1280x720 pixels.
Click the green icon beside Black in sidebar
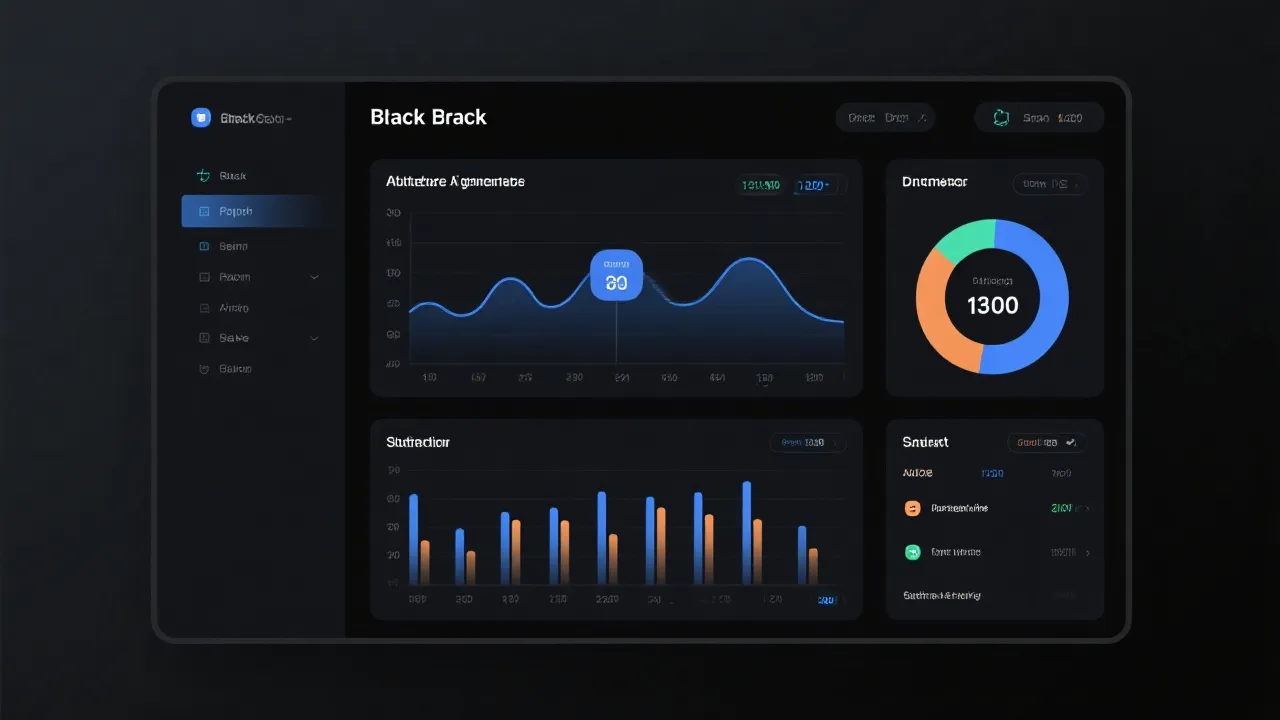click(x=203, y=176)
